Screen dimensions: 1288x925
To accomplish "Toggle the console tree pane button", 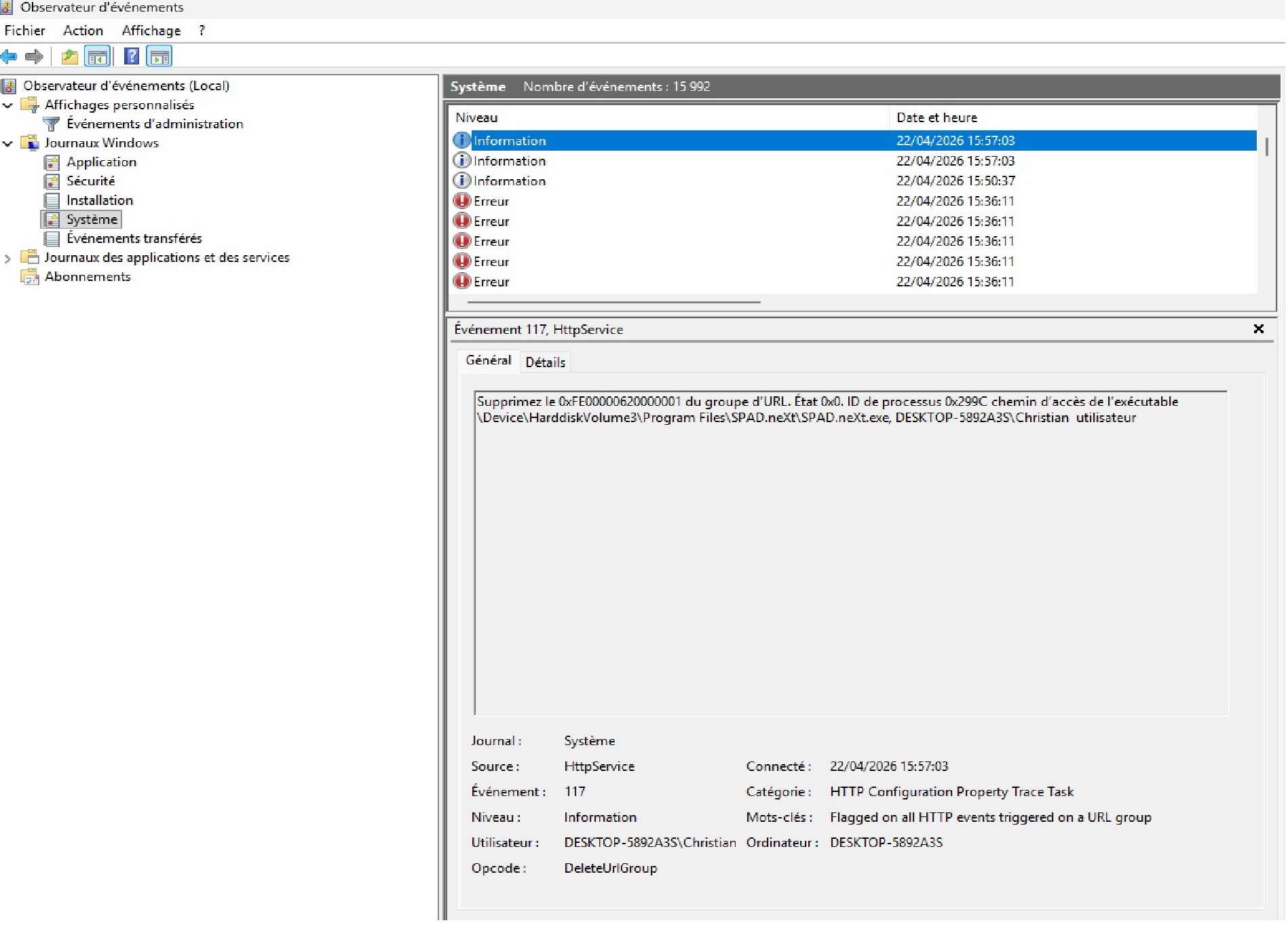I will tap(97, 57).
